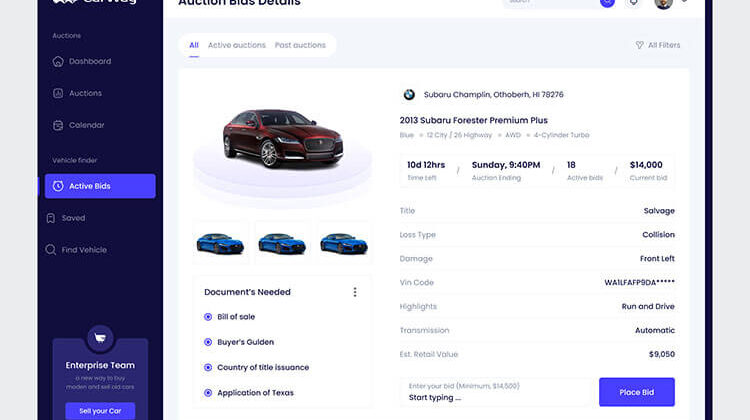Select the Buyer's Gulden radio button
750x420 pixels.
tap(207, 342)
